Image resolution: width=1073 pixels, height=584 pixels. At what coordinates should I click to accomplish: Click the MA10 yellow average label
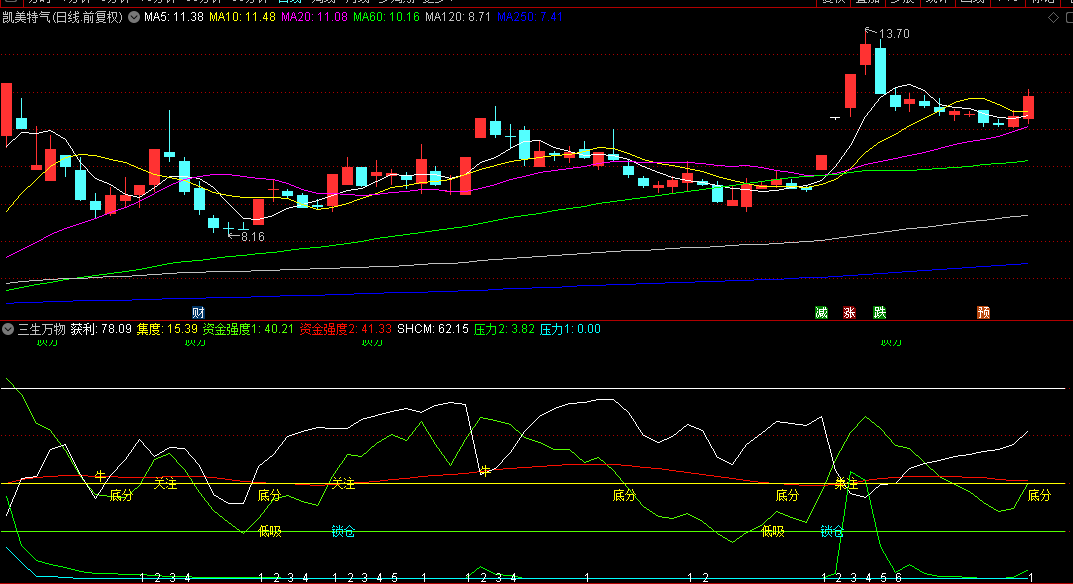coord(241,17)
